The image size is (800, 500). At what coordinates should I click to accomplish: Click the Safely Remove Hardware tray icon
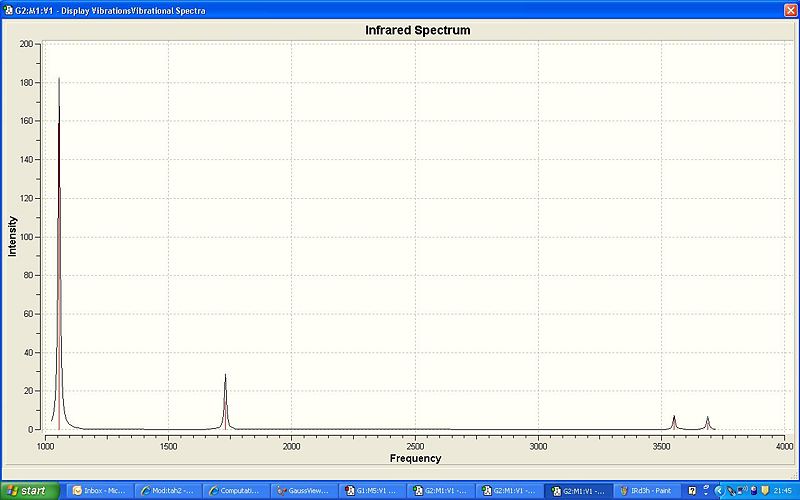731,491
